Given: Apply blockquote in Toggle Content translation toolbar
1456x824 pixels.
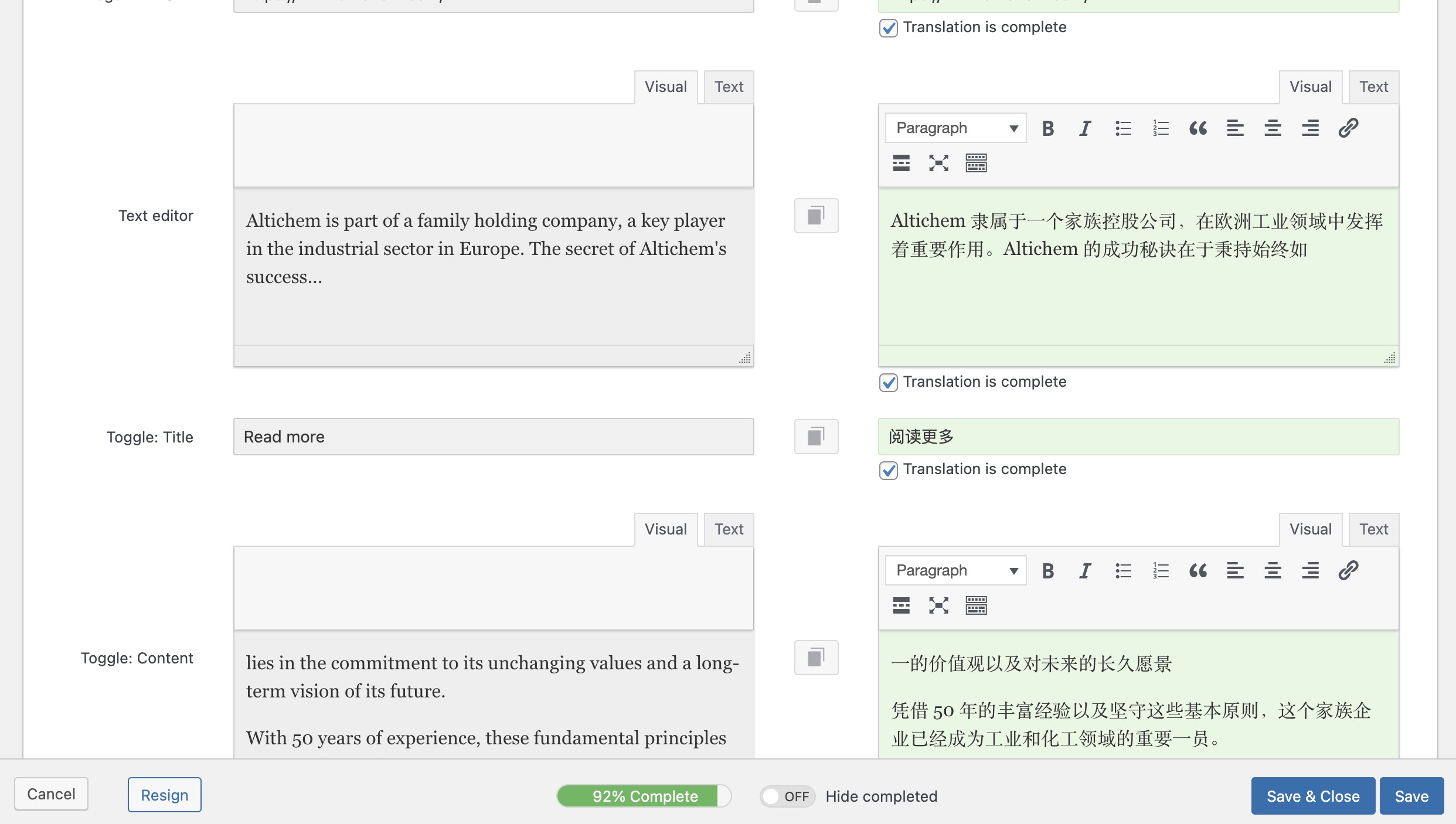Looking at the screenshot, I should click(x=1198, y=571).
